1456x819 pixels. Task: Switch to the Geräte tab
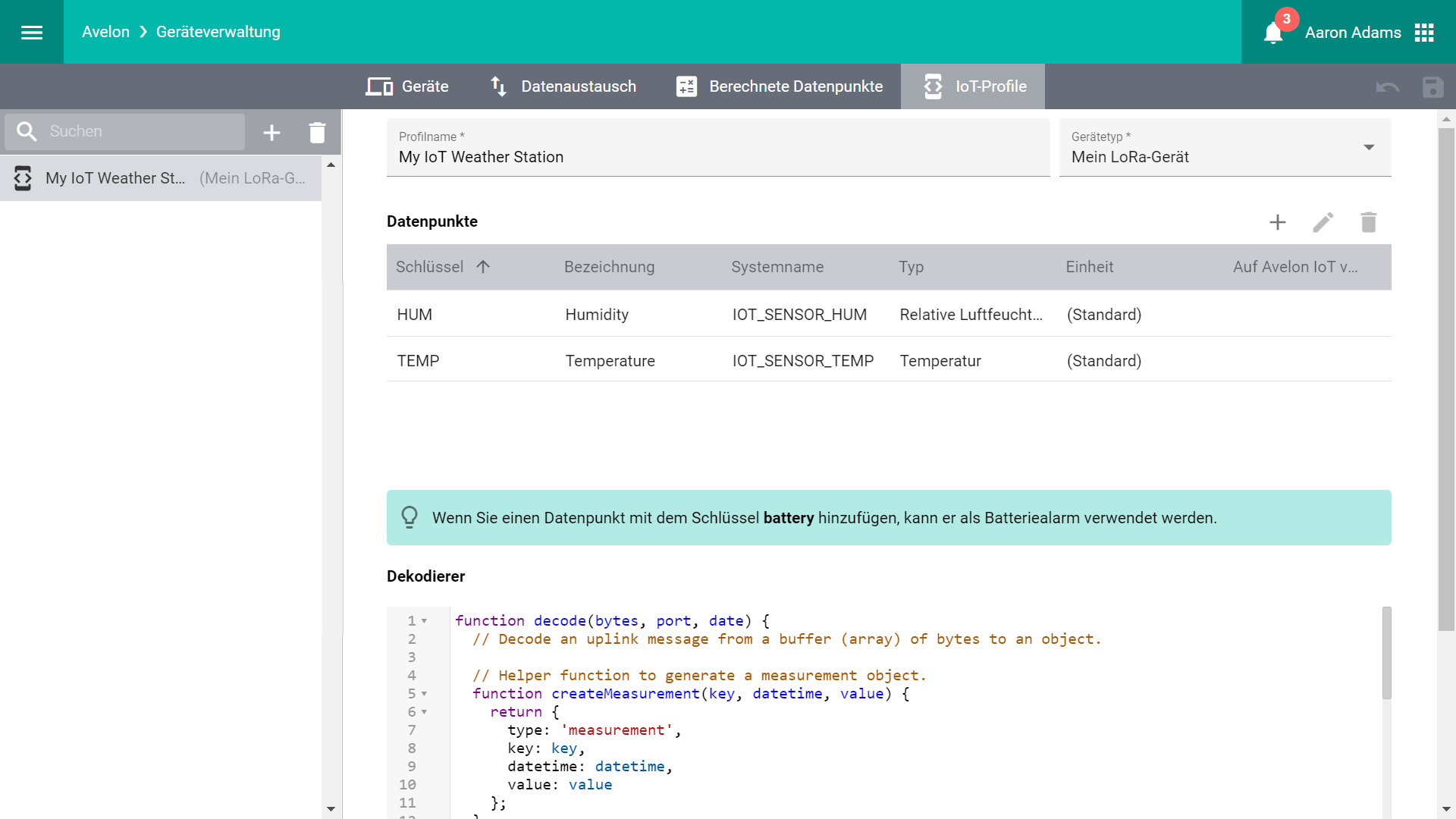point(407,86)
